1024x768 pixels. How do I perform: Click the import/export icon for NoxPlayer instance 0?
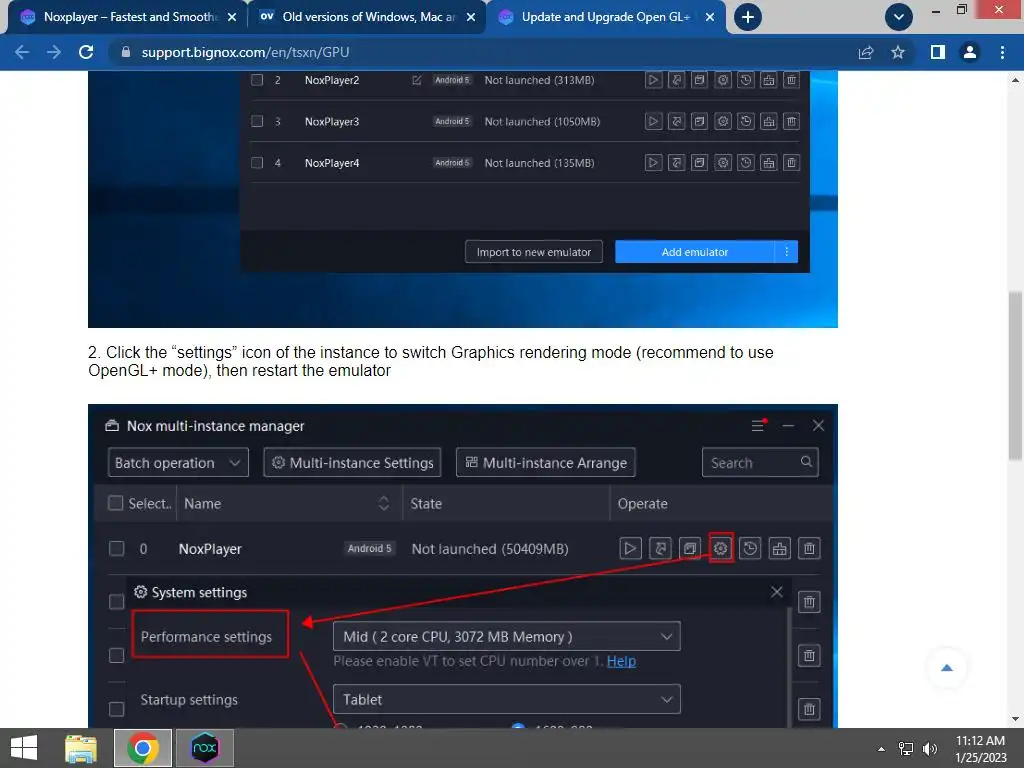pyautogui.click(x=780, y=549)
